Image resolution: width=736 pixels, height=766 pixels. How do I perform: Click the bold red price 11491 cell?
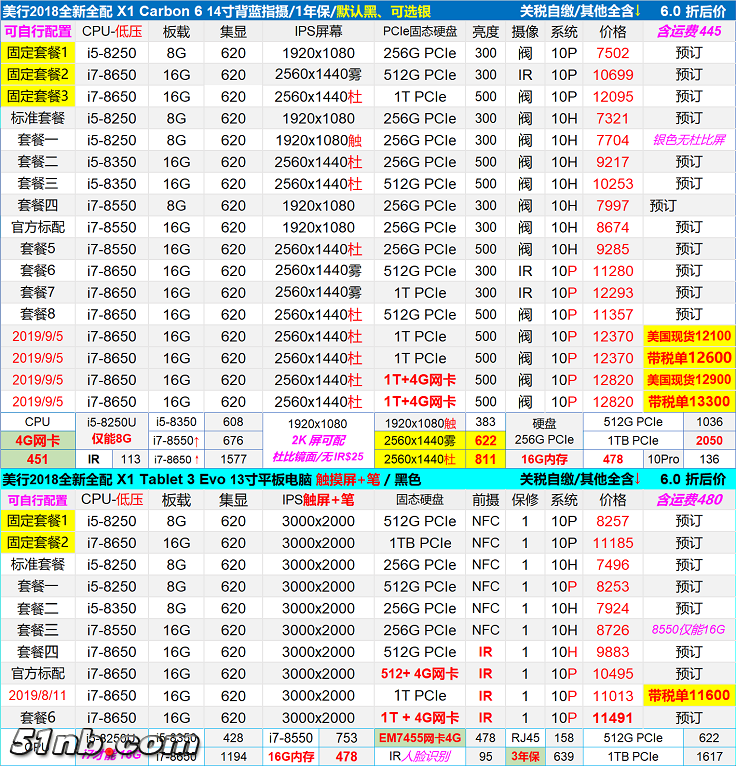(x=613, y=718)
